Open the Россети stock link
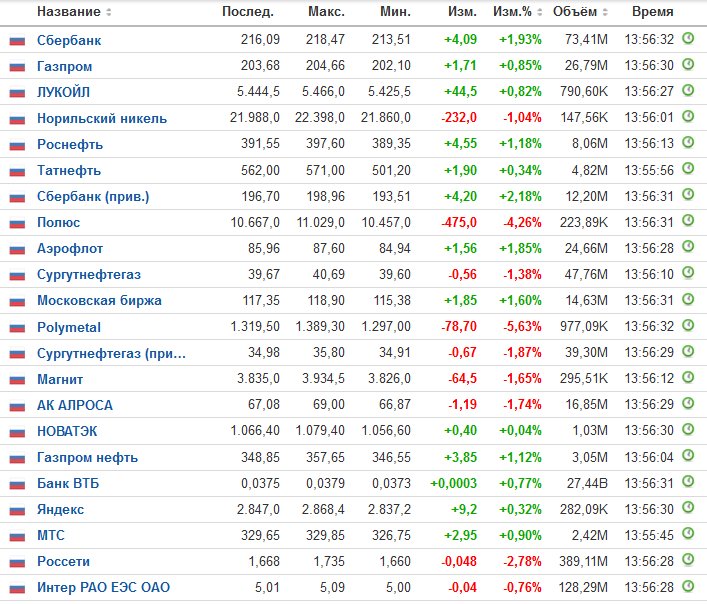The height and width of the screenshot is (604, 707). point(64,562)
